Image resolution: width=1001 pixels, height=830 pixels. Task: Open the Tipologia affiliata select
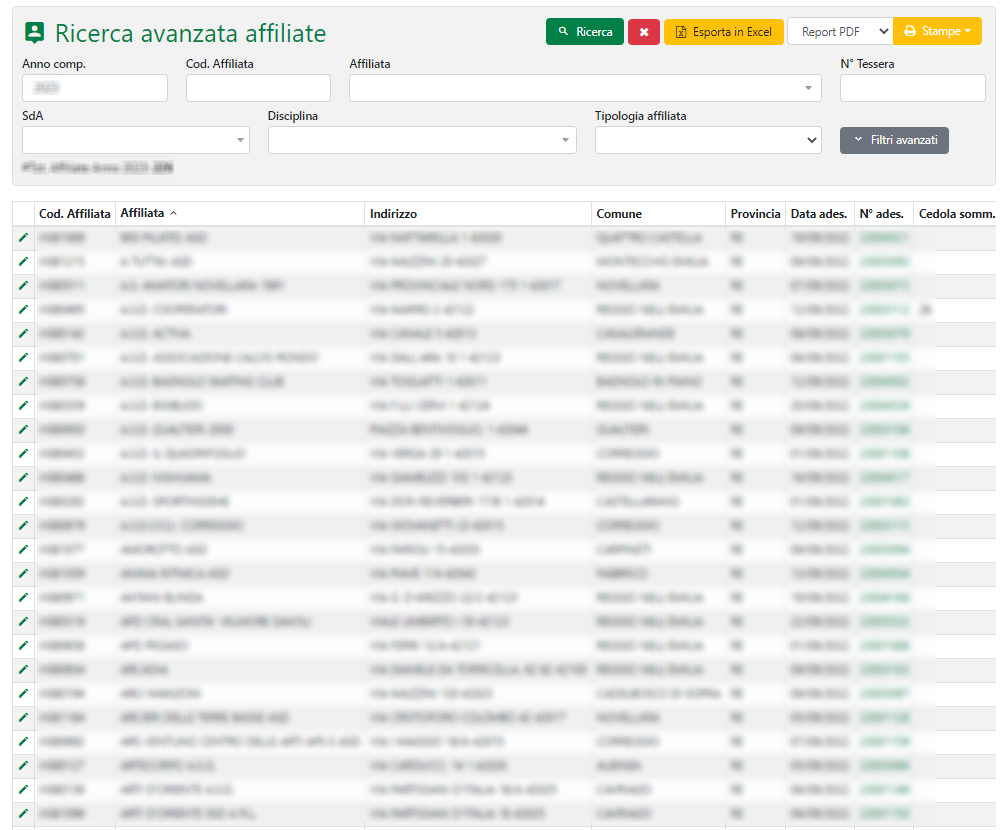tap(707, 141)
